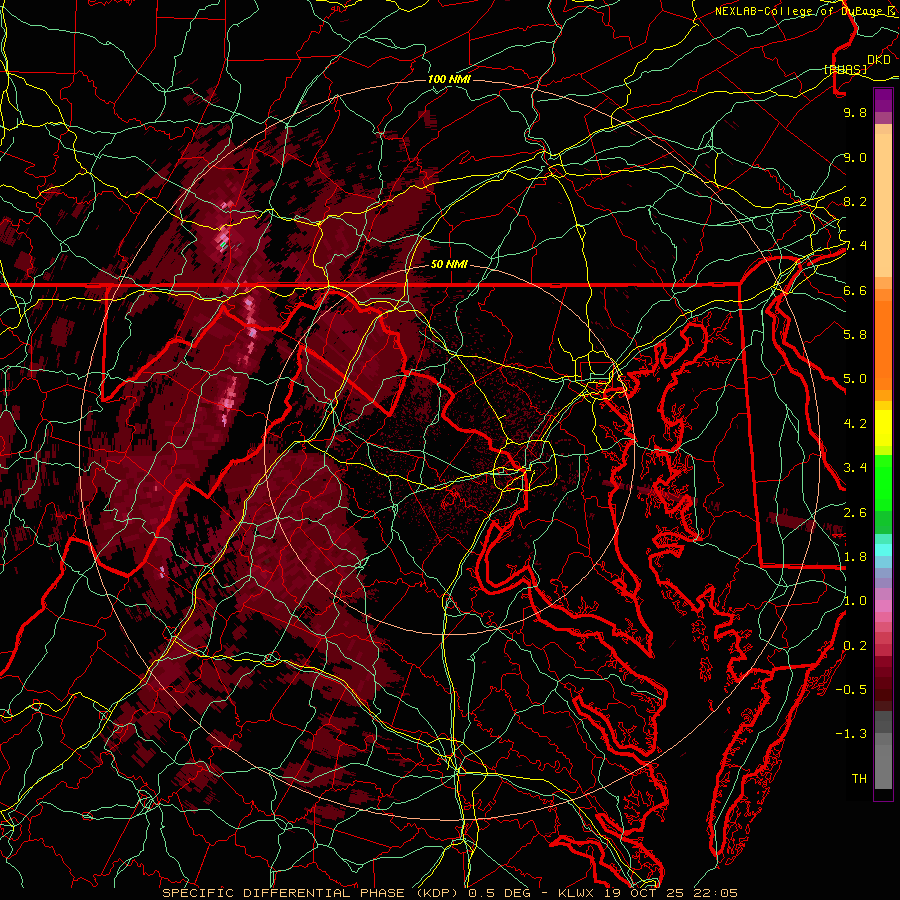Click the 8.2 value on the KDP scale
The height and width of the screenshot is (900, 900).
pyautogui.click(x=855, y=201)
